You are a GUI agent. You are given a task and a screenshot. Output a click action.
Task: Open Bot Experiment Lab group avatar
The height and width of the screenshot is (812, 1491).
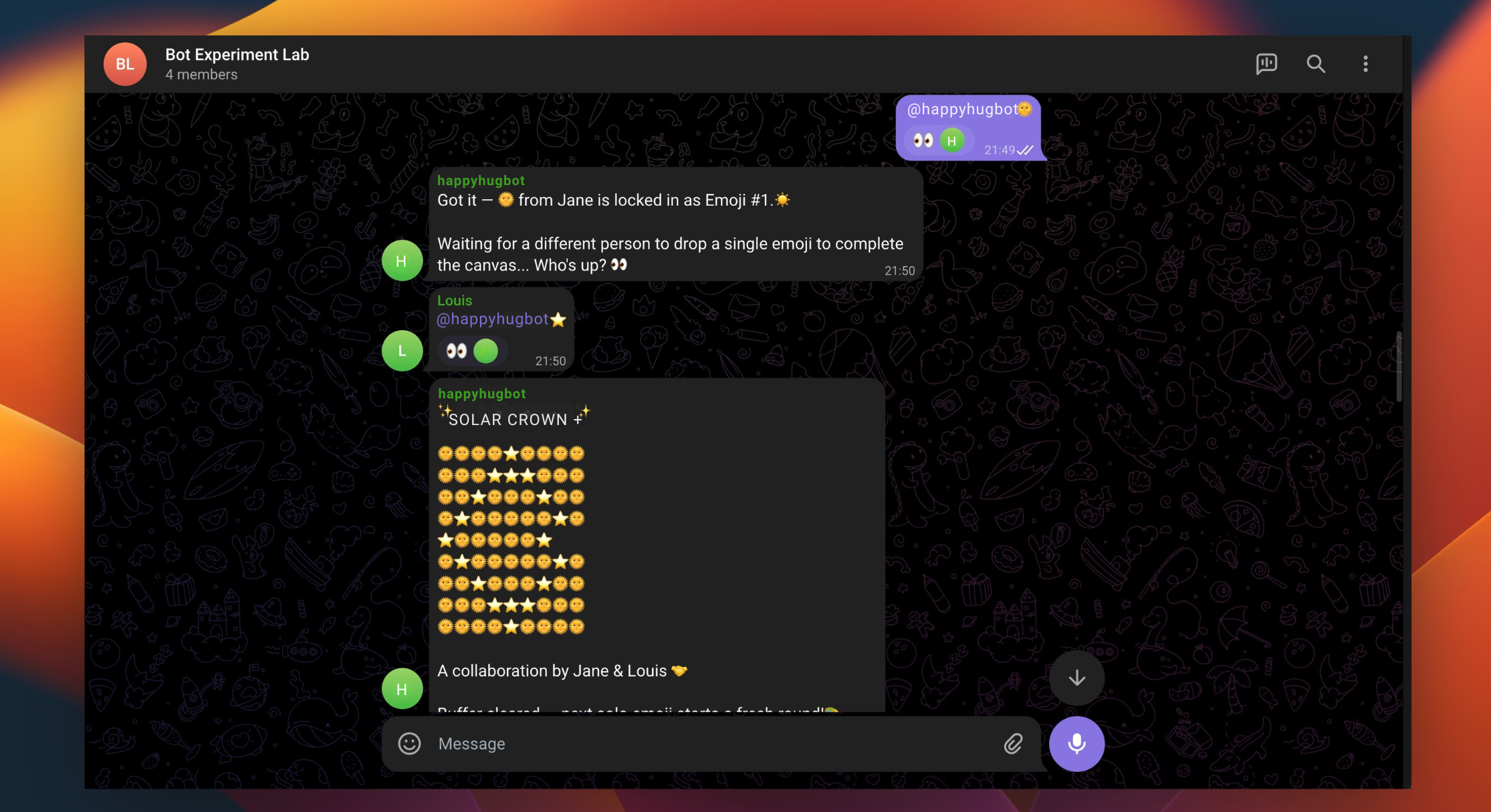pyautogui.click(x=125, y=64)
